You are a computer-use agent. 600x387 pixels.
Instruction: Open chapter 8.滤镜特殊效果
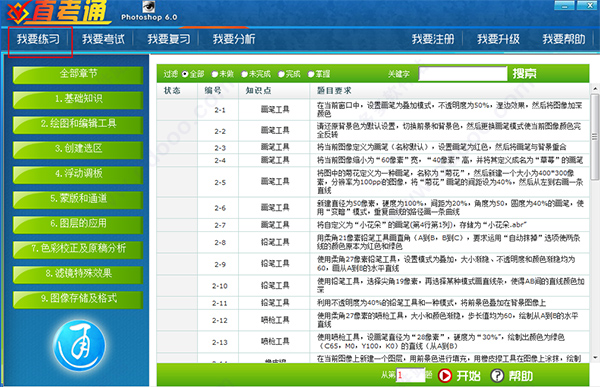(78, 274)
